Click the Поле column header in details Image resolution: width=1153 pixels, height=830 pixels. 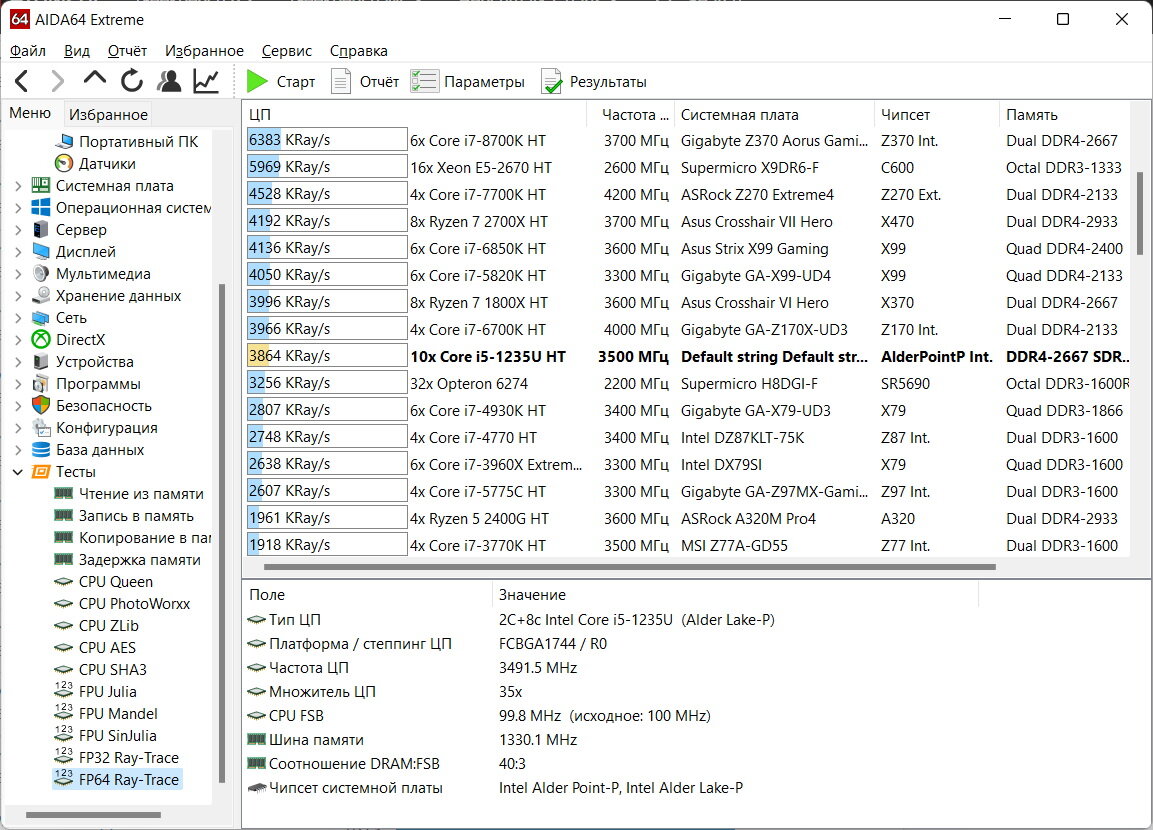pos(367,595)
